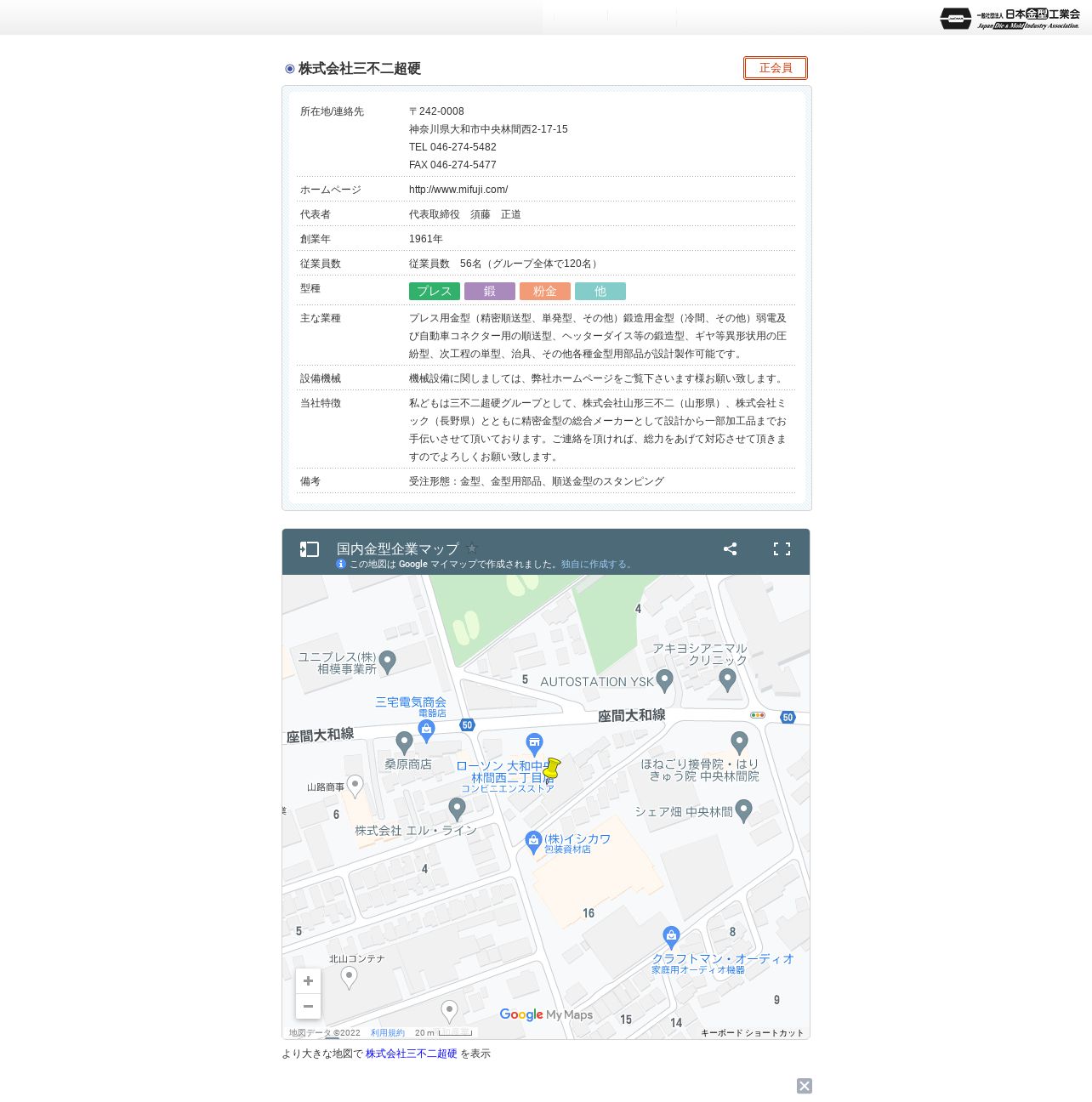Click the Google My Maps logo
The width and height of the screenshot is (1092, 1102).
(546, 1014)
